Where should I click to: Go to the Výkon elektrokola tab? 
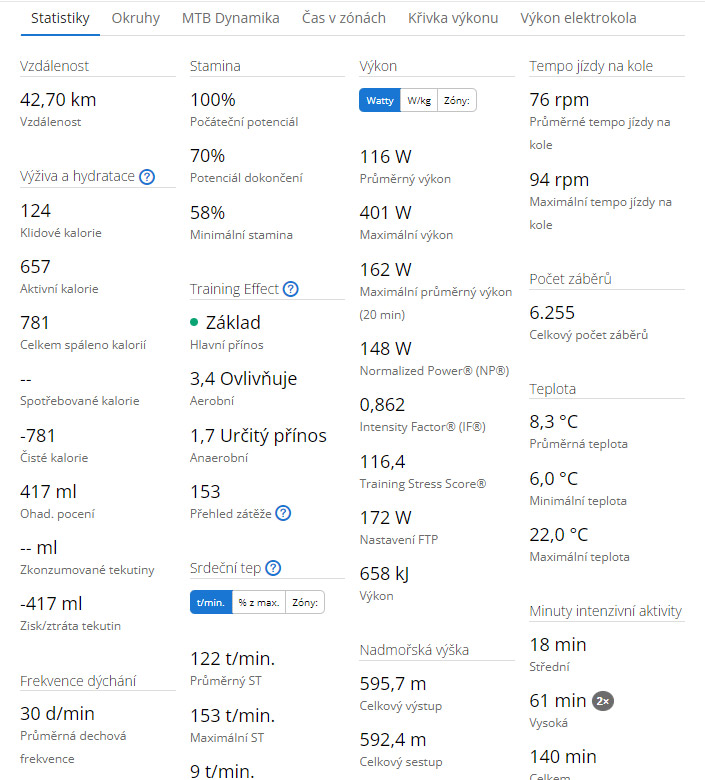[x=578, y=18]
